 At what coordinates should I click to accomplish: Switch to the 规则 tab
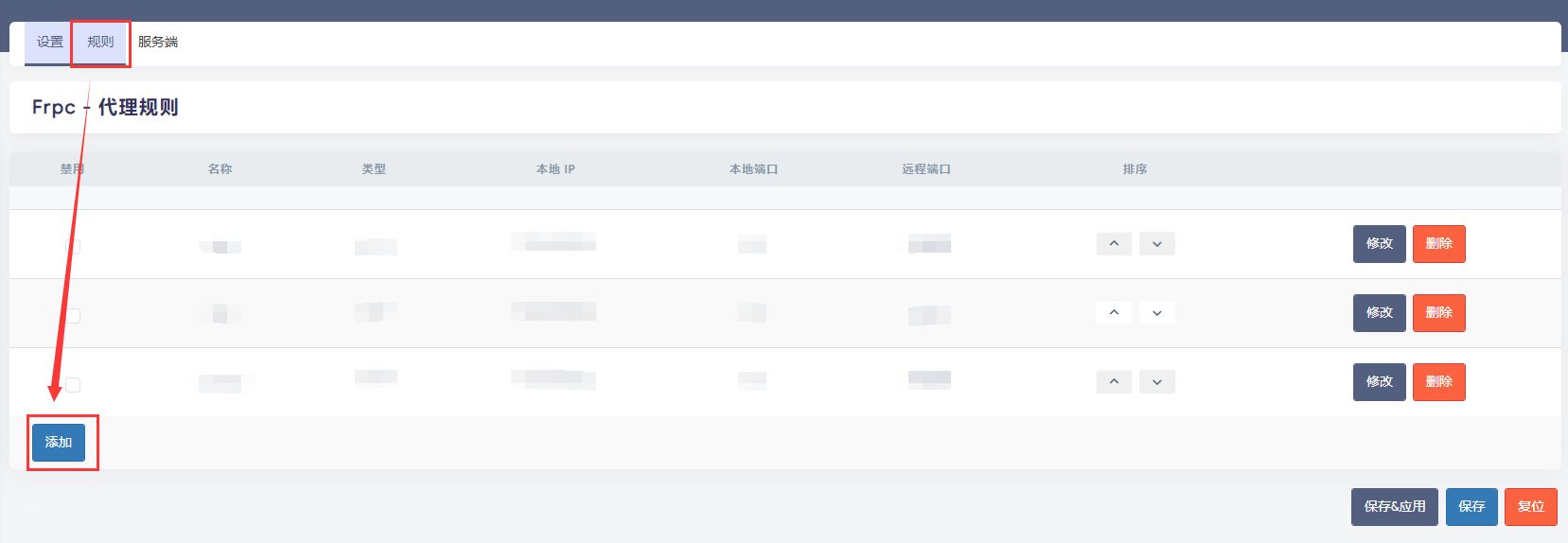pos(100,43)
